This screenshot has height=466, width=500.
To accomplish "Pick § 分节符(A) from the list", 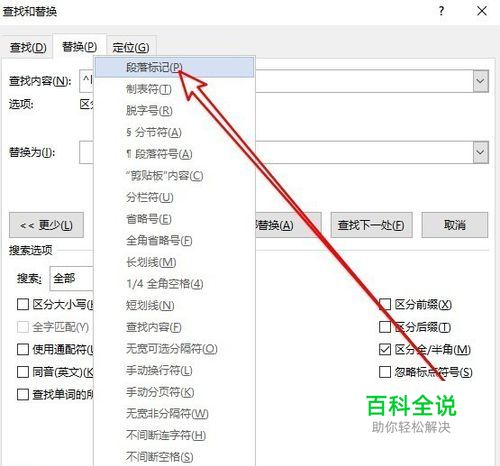I will 174,132.
